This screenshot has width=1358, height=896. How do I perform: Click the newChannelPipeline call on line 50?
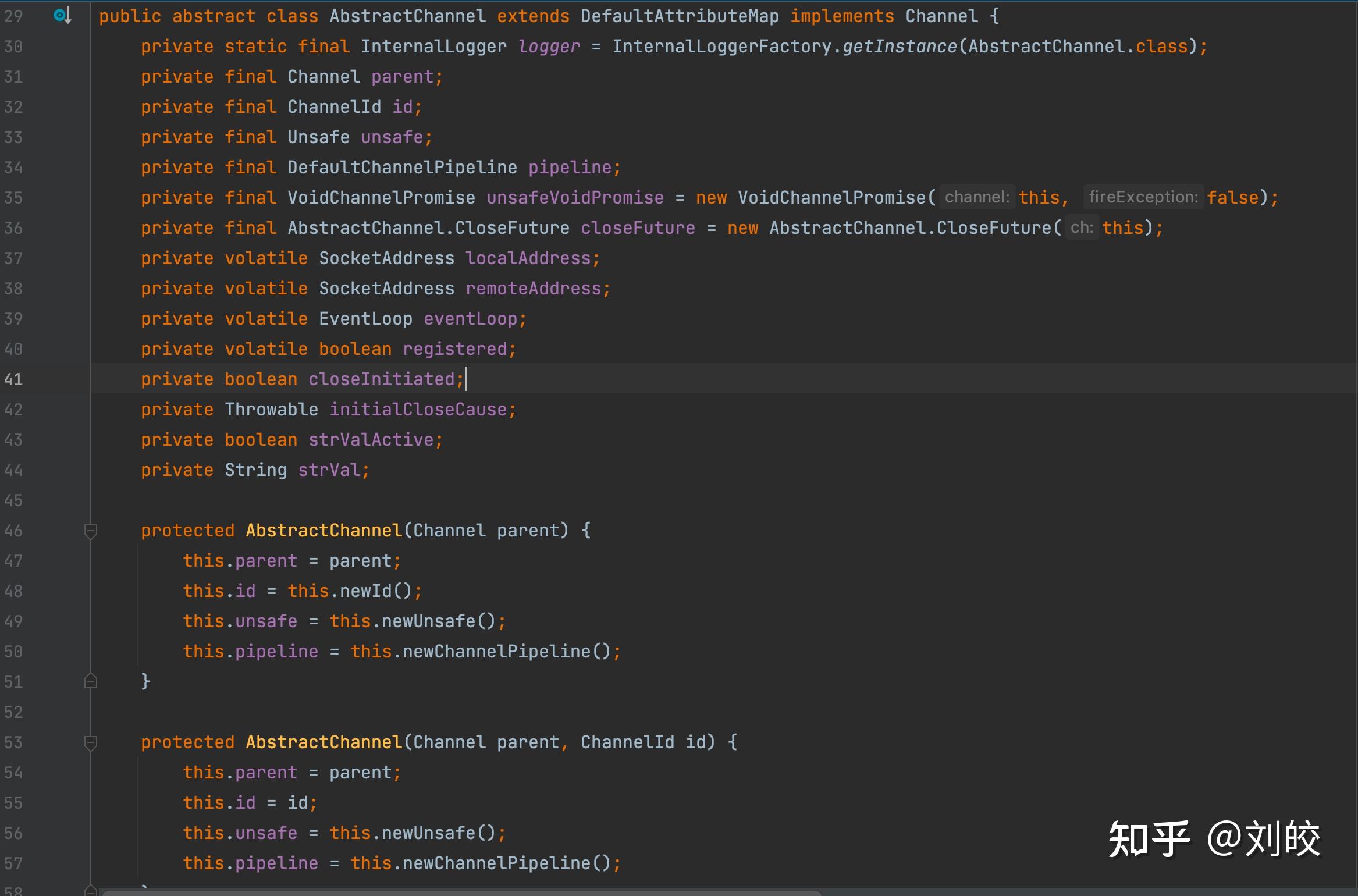[496, 652]
